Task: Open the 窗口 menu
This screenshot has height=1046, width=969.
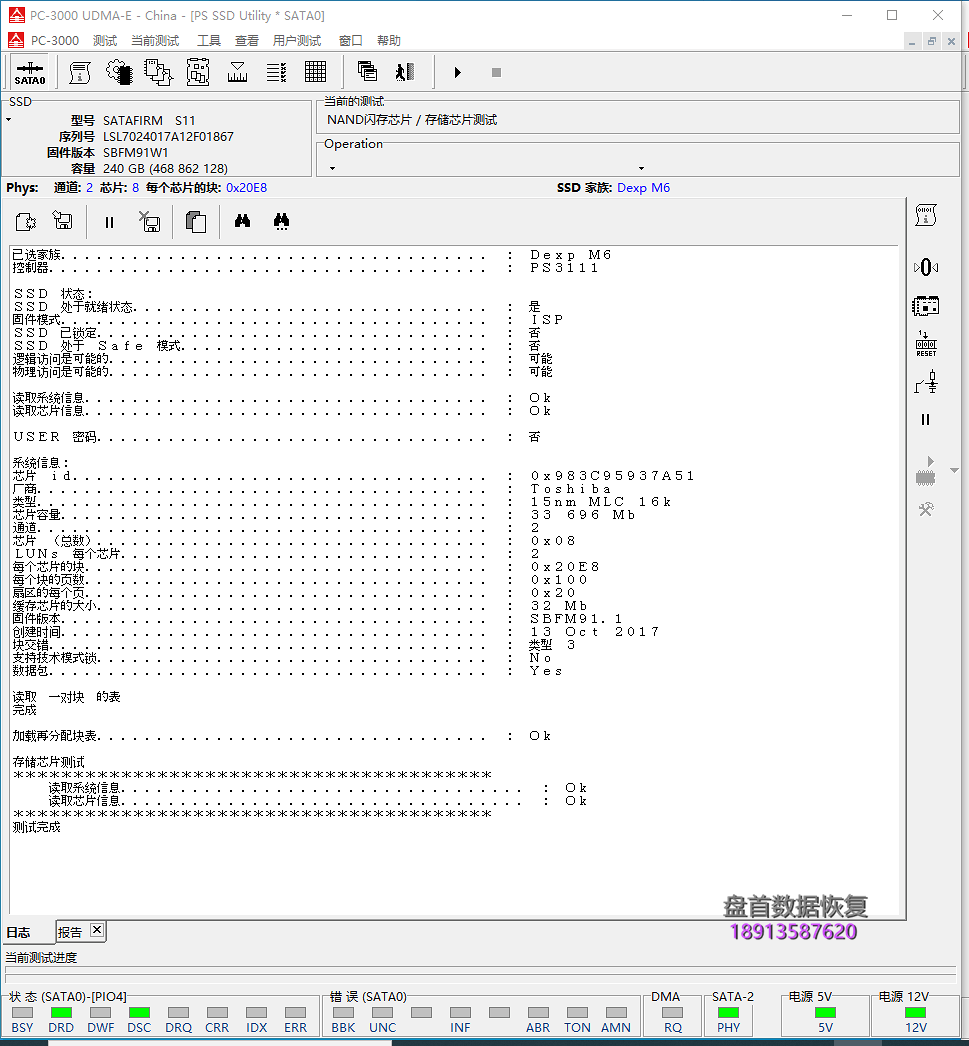Action: tap(351, 41)
